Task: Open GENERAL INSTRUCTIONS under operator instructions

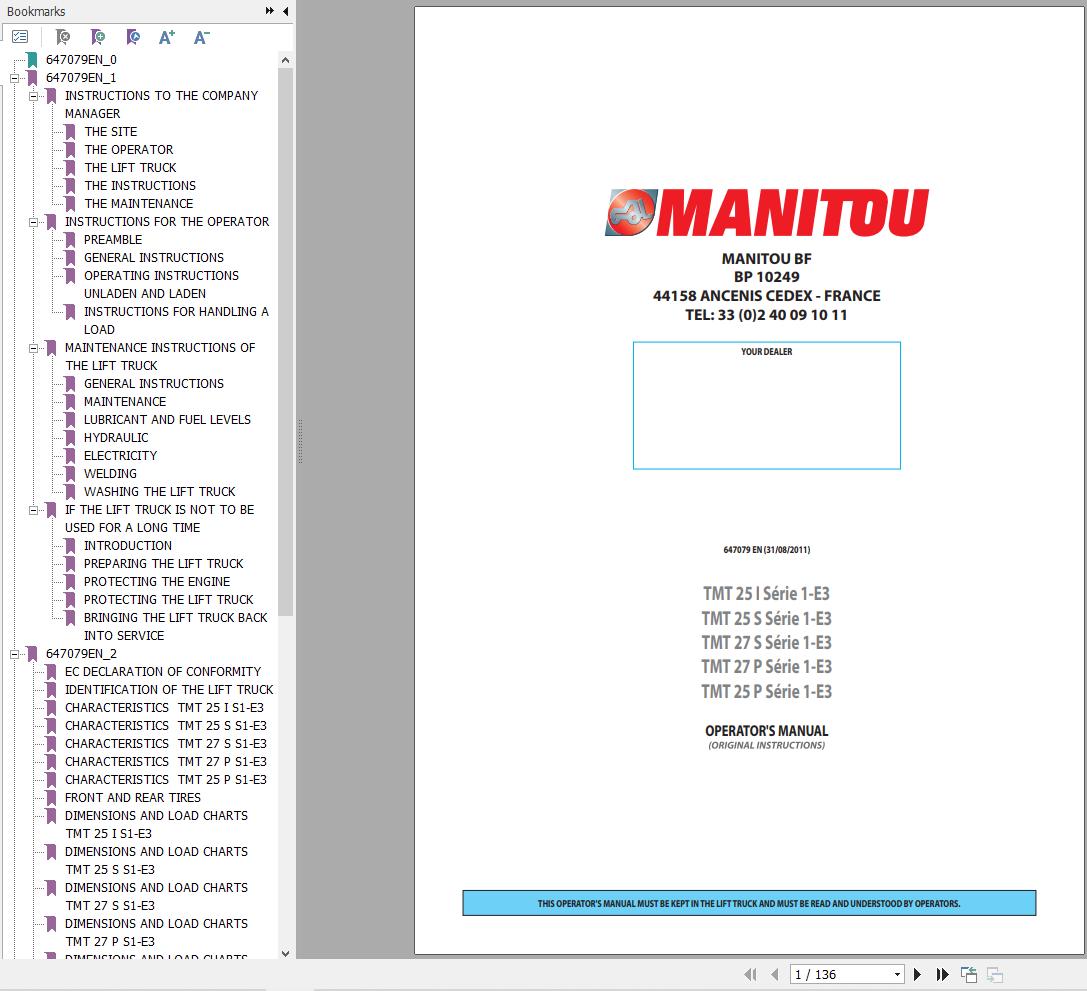Action: coord(154,258)
